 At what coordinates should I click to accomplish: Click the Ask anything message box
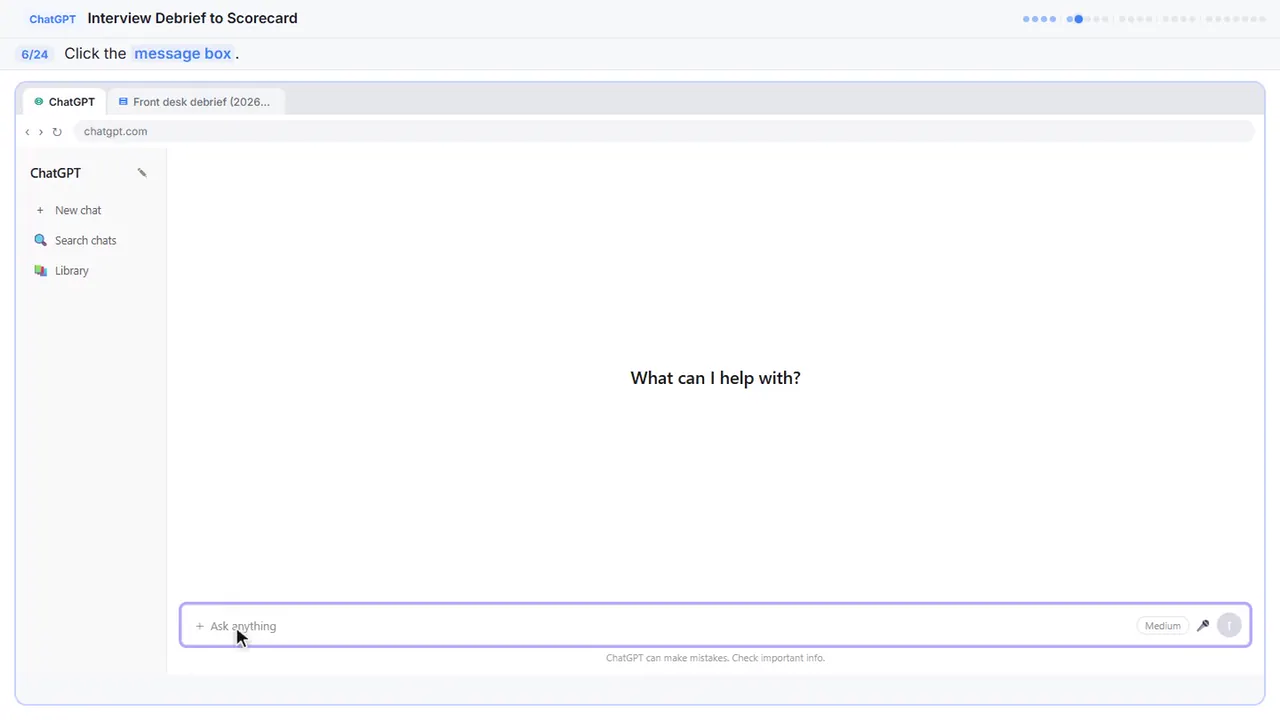[x=715, y=626]
